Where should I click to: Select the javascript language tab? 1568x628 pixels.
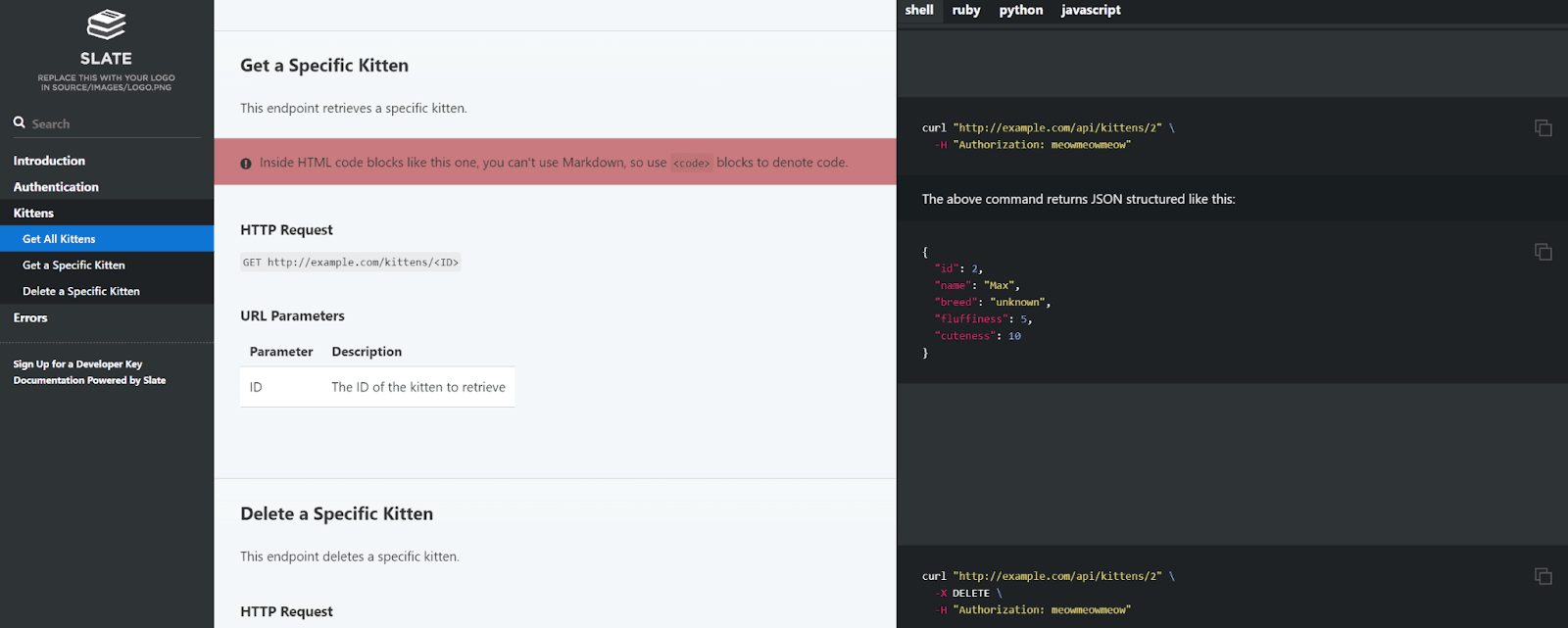1090,10
